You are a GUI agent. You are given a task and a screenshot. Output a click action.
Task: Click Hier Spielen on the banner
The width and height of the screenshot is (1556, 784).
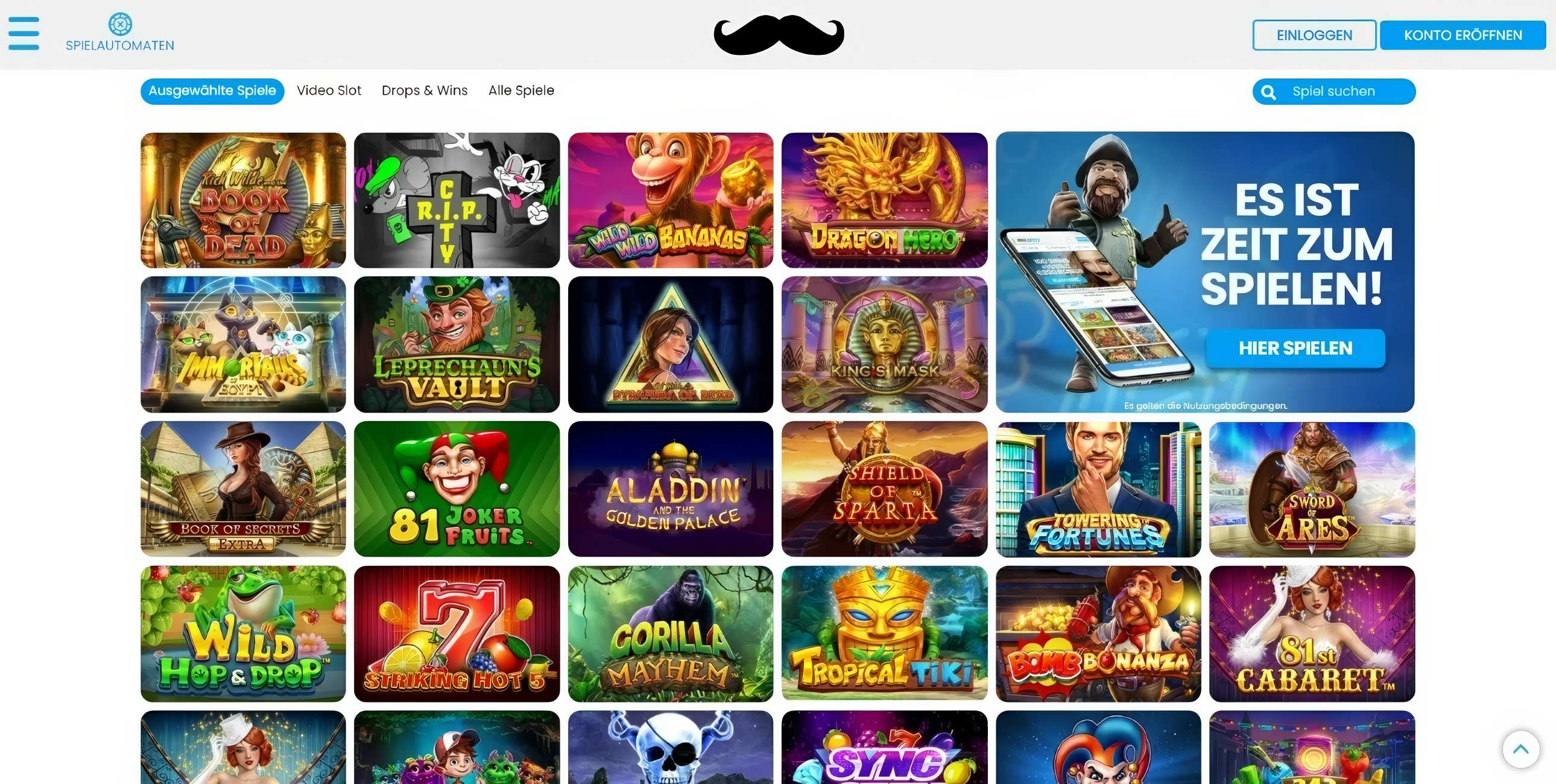click(x=1295, y=348)
